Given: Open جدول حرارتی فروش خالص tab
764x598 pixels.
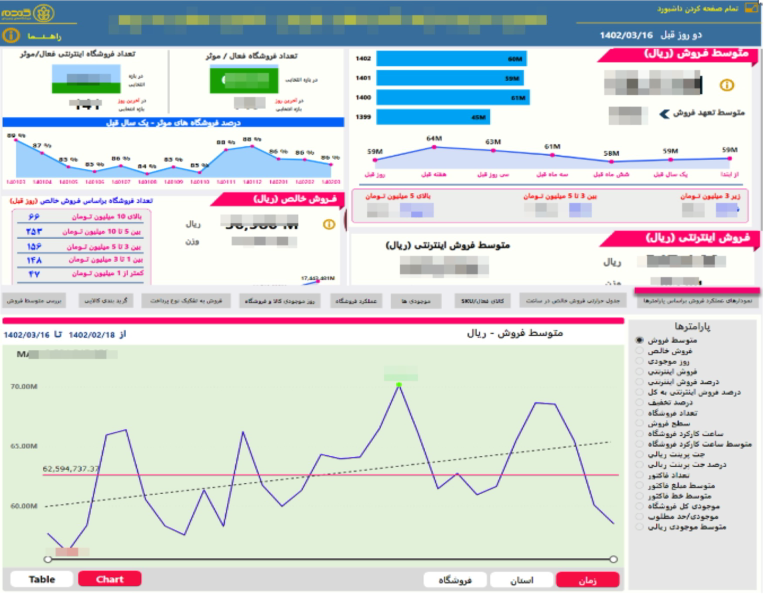Looking at the screenshot, I should pyautogui.click(x=573, y=301).
